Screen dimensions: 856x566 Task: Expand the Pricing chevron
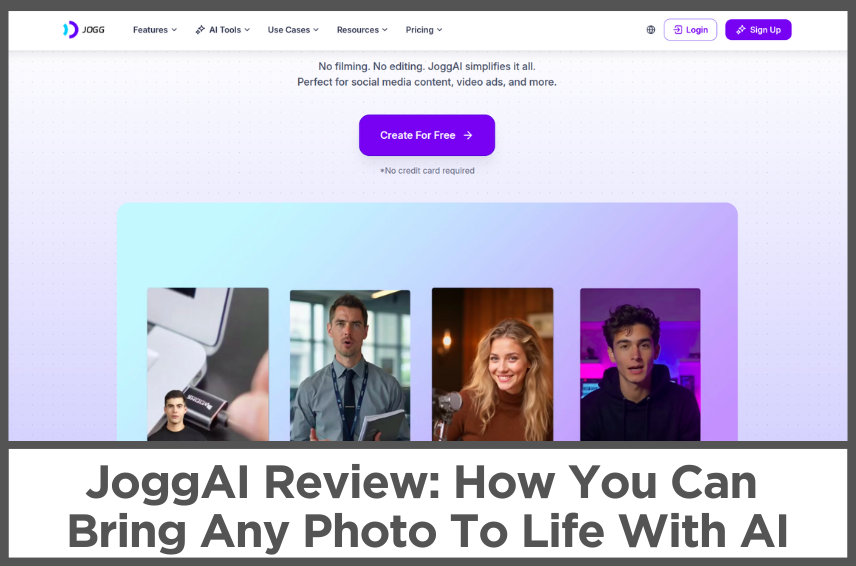click(x=439, y=30)
